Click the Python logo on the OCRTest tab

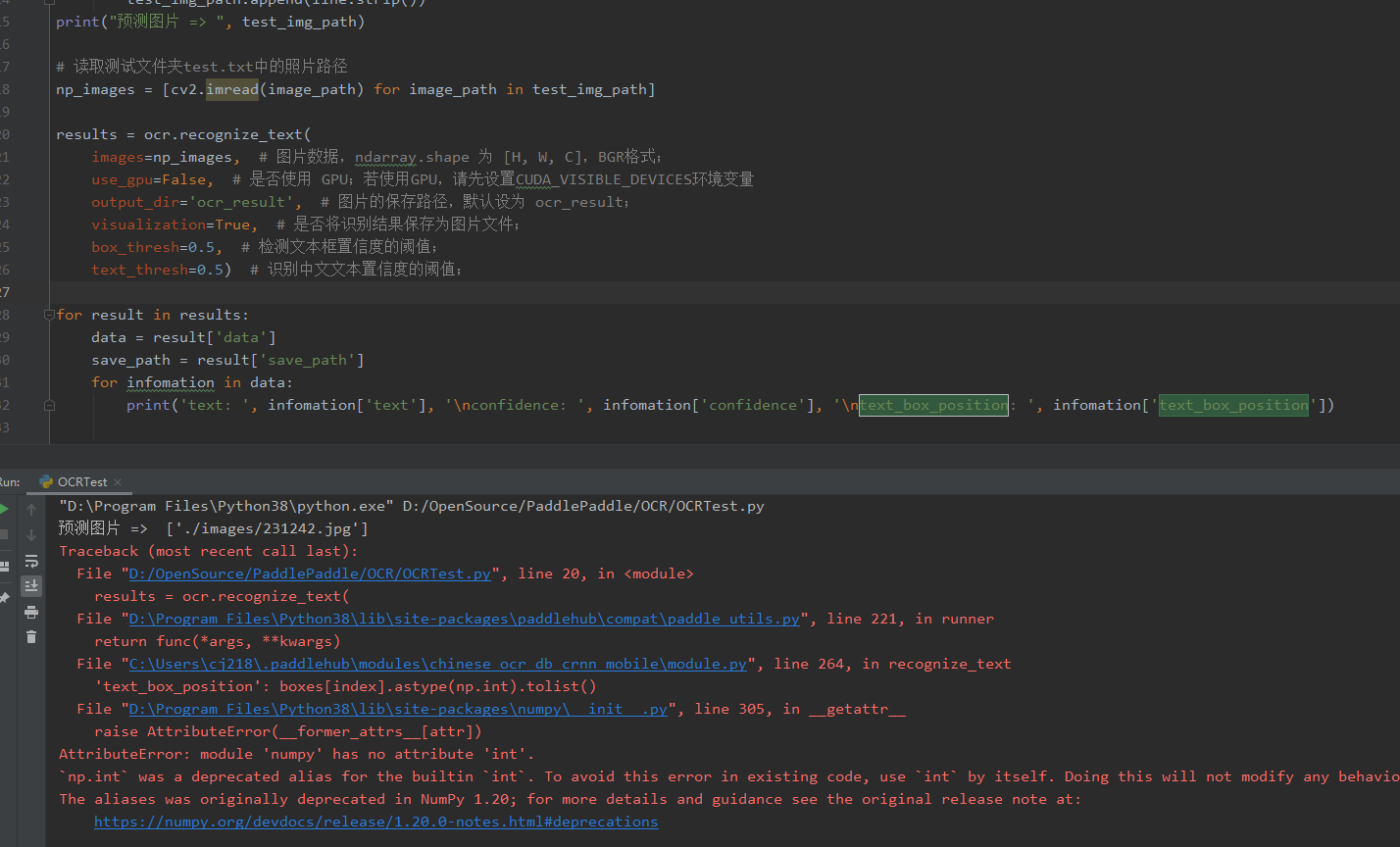(x=44, y=481)
